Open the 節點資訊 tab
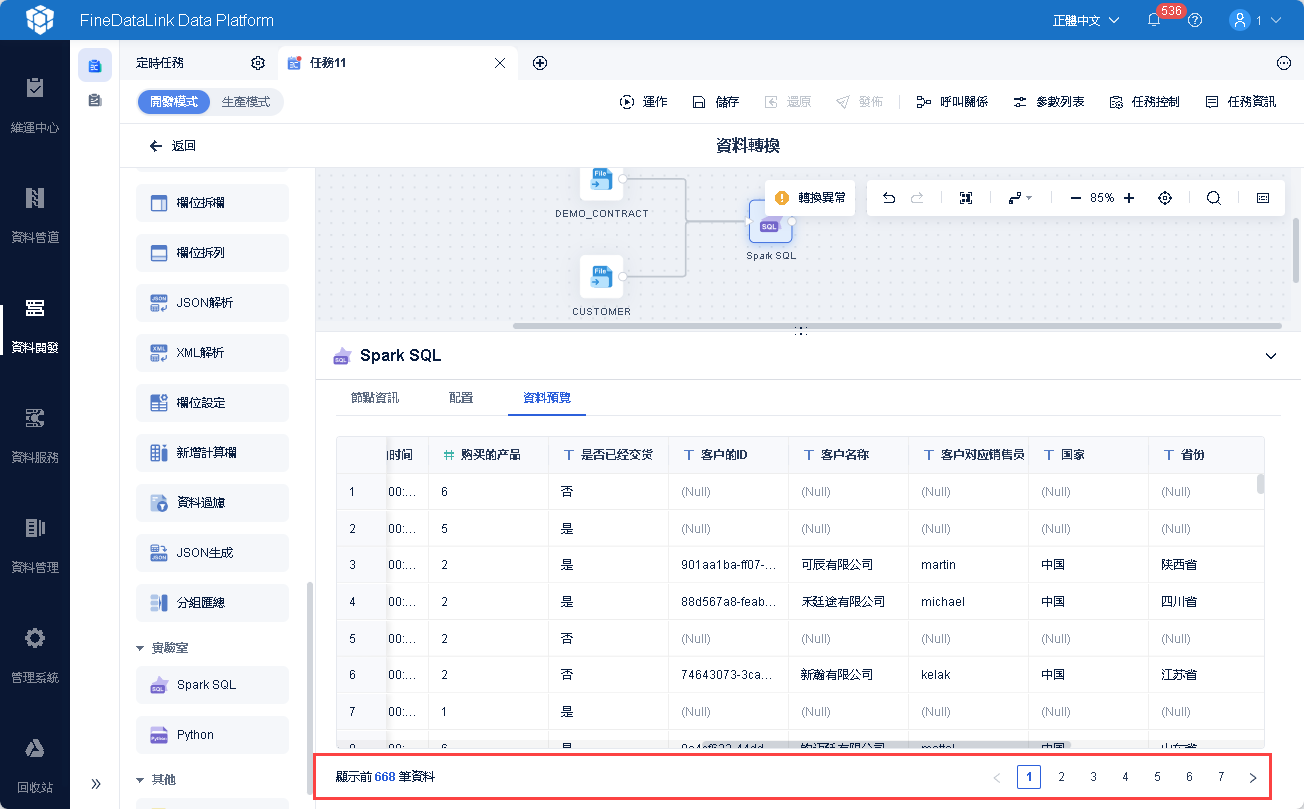This screenshot has height=809, width=1304. click(375, 397)
